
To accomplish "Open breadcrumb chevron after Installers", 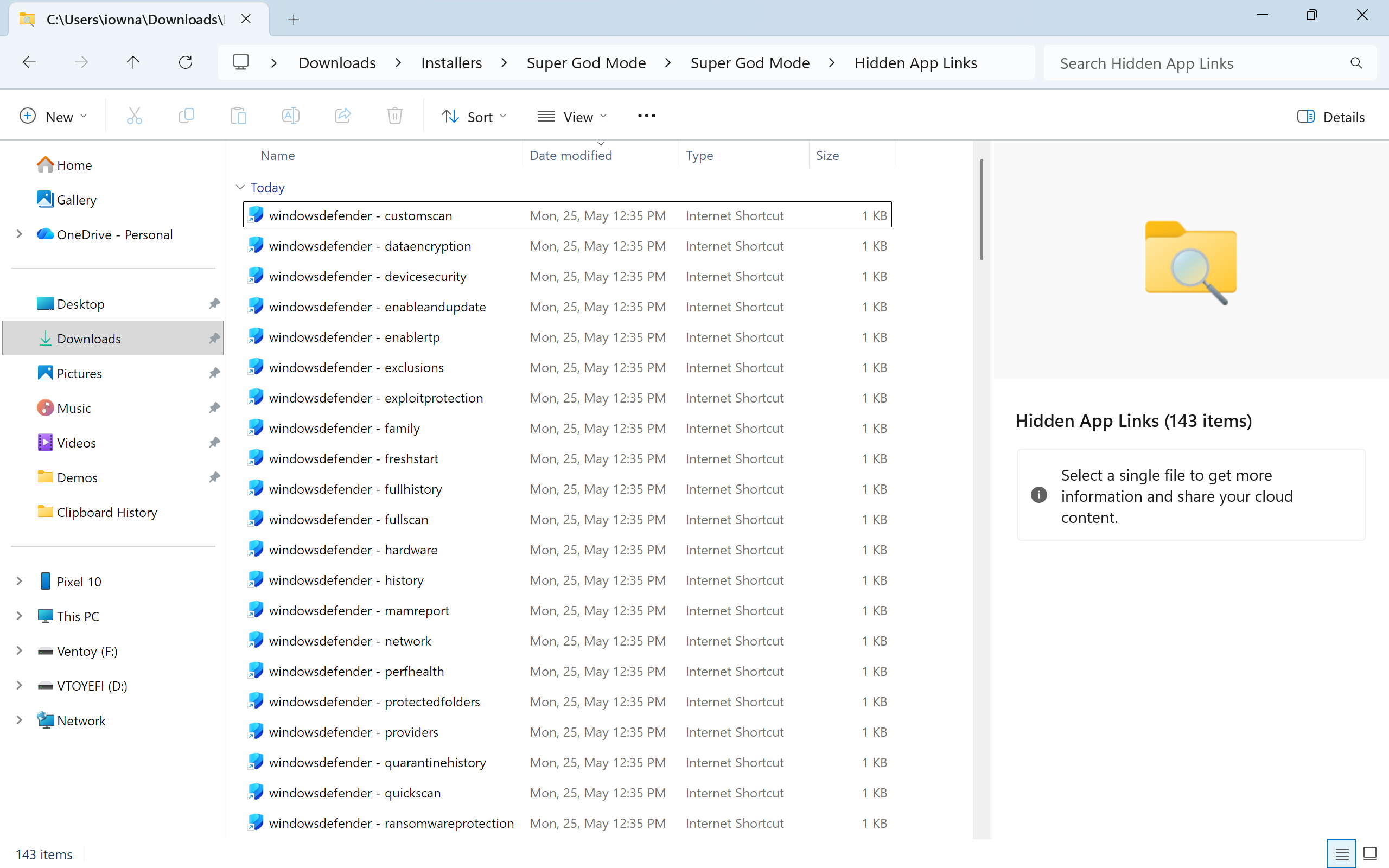I will 504,62.
